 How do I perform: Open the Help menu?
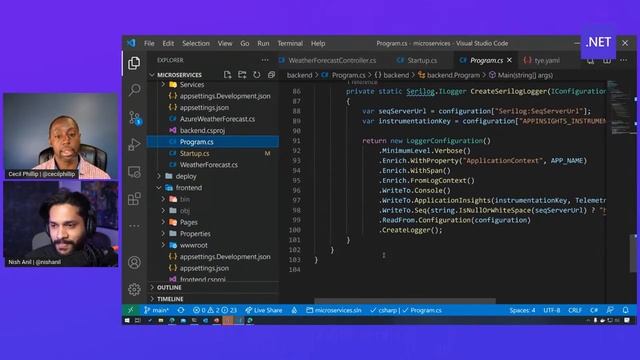pos(318,43)
